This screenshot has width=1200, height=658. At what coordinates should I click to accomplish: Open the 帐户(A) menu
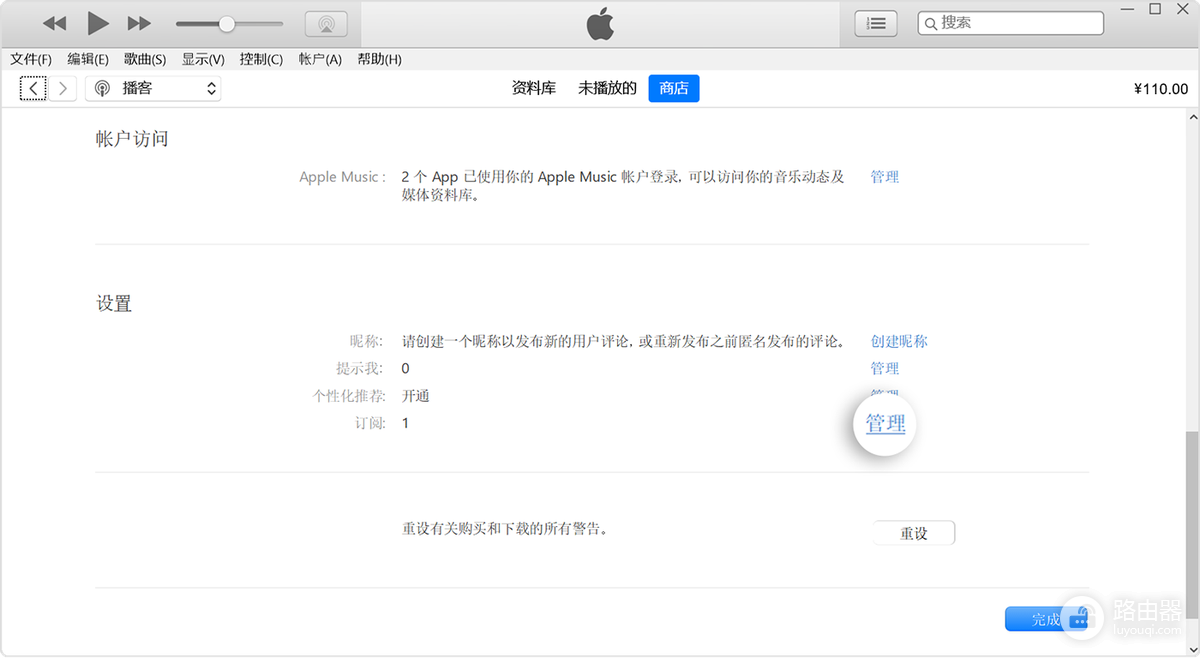coord(320,59)
